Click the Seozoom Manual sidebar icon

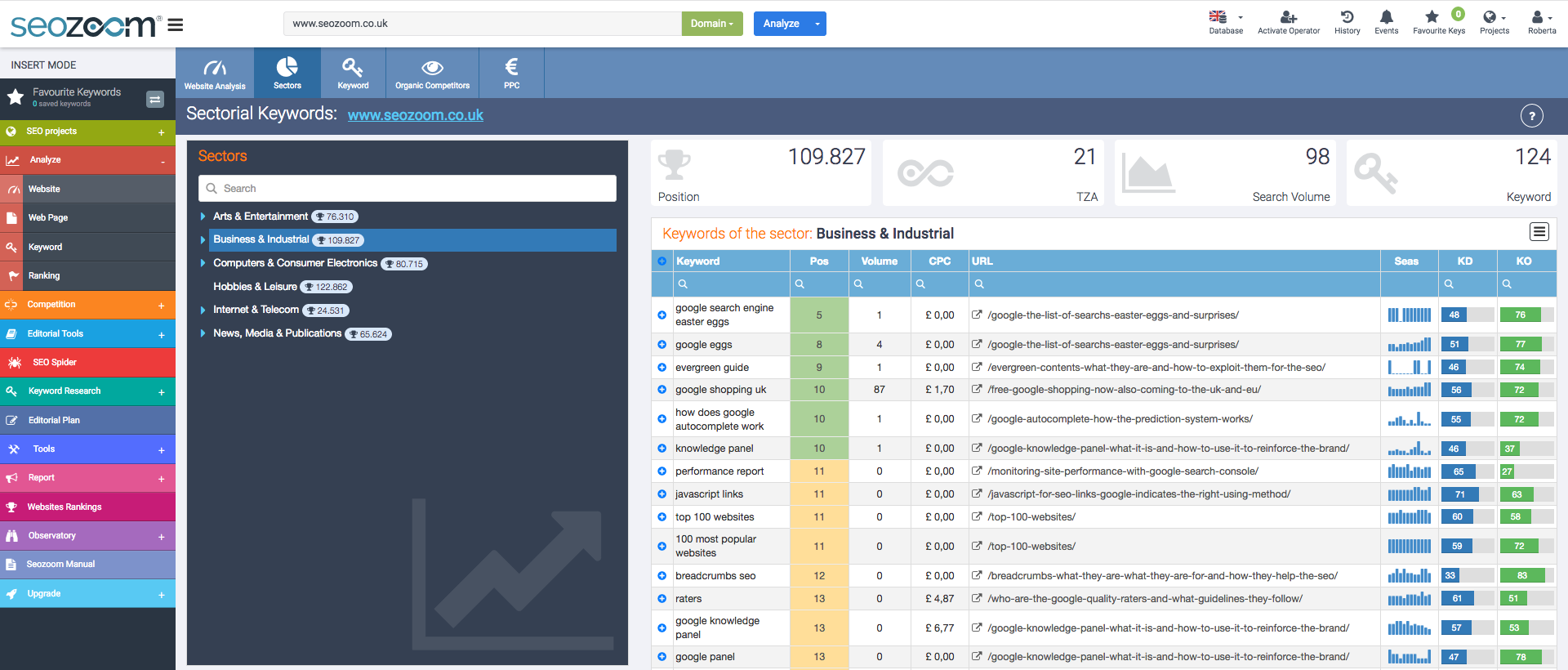tap(11, 565)
